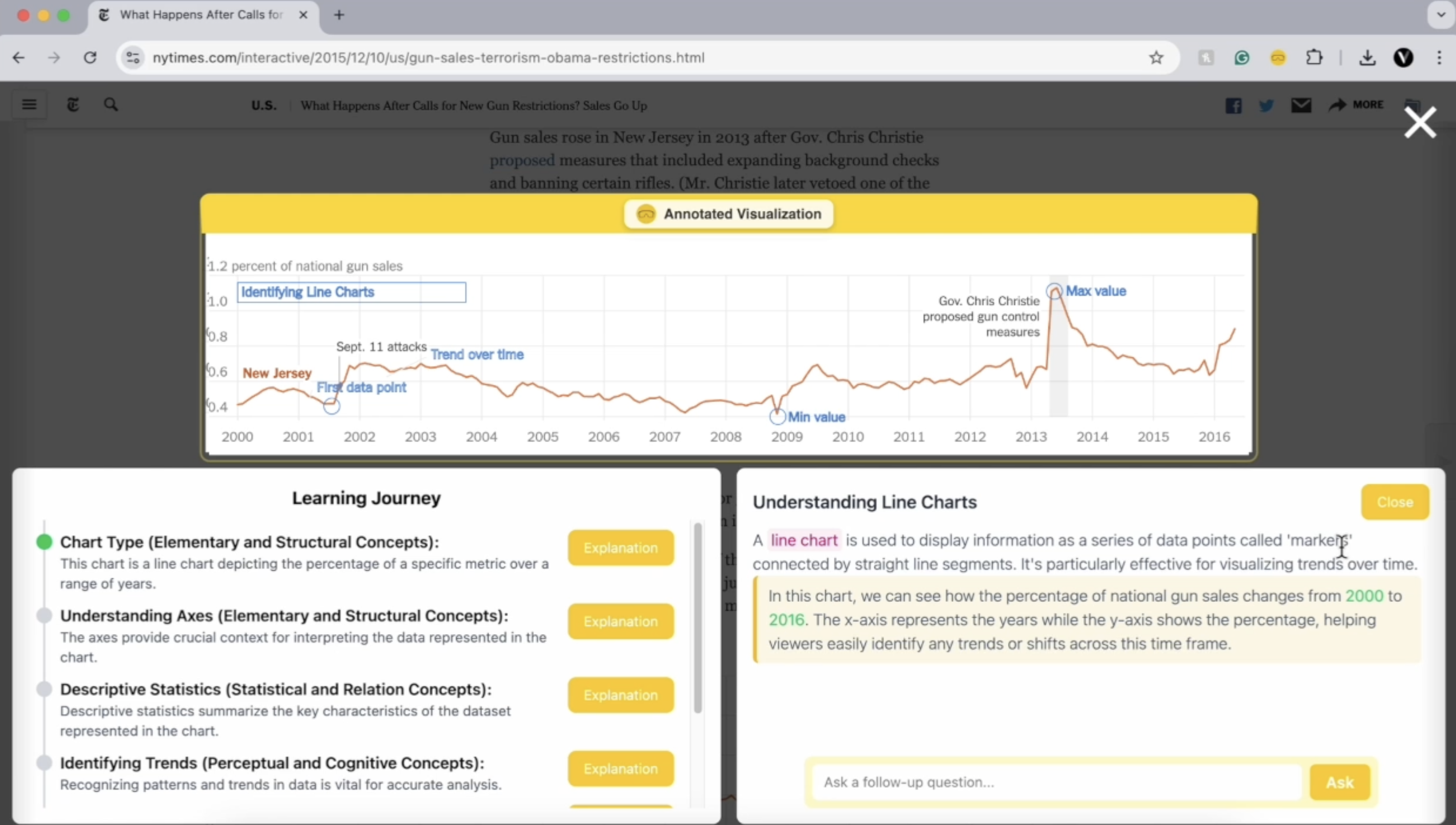Click the site information icon in address bar
Screen dimensions: 1456x825
click(133, 57)
